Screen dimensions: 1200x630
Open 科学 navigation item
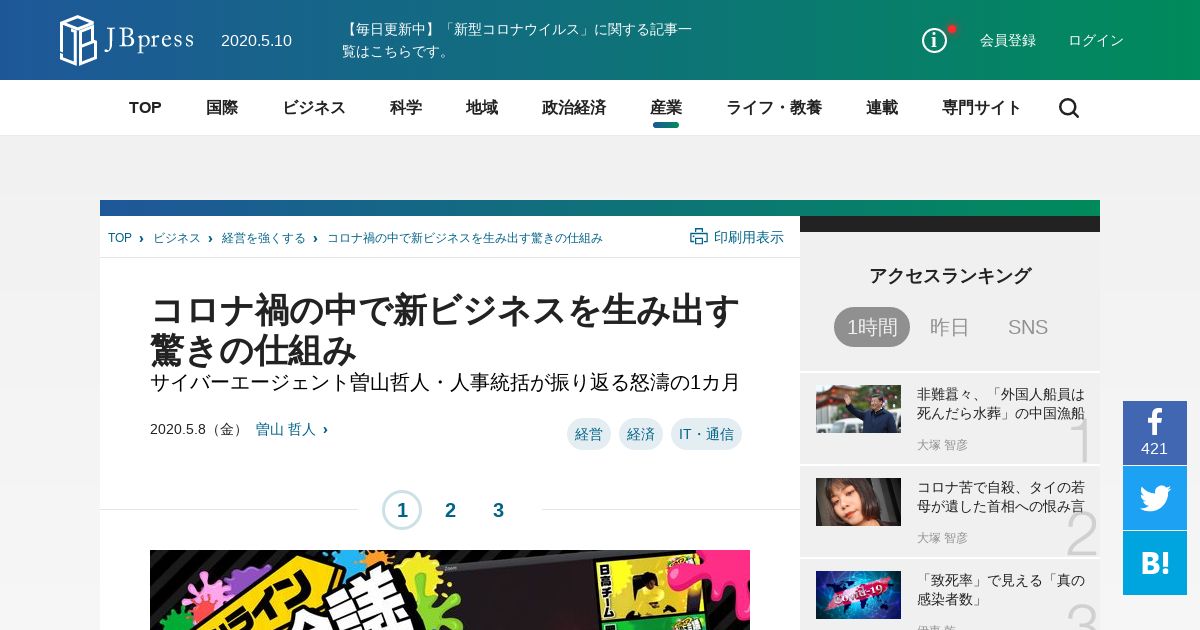(406, 108)
